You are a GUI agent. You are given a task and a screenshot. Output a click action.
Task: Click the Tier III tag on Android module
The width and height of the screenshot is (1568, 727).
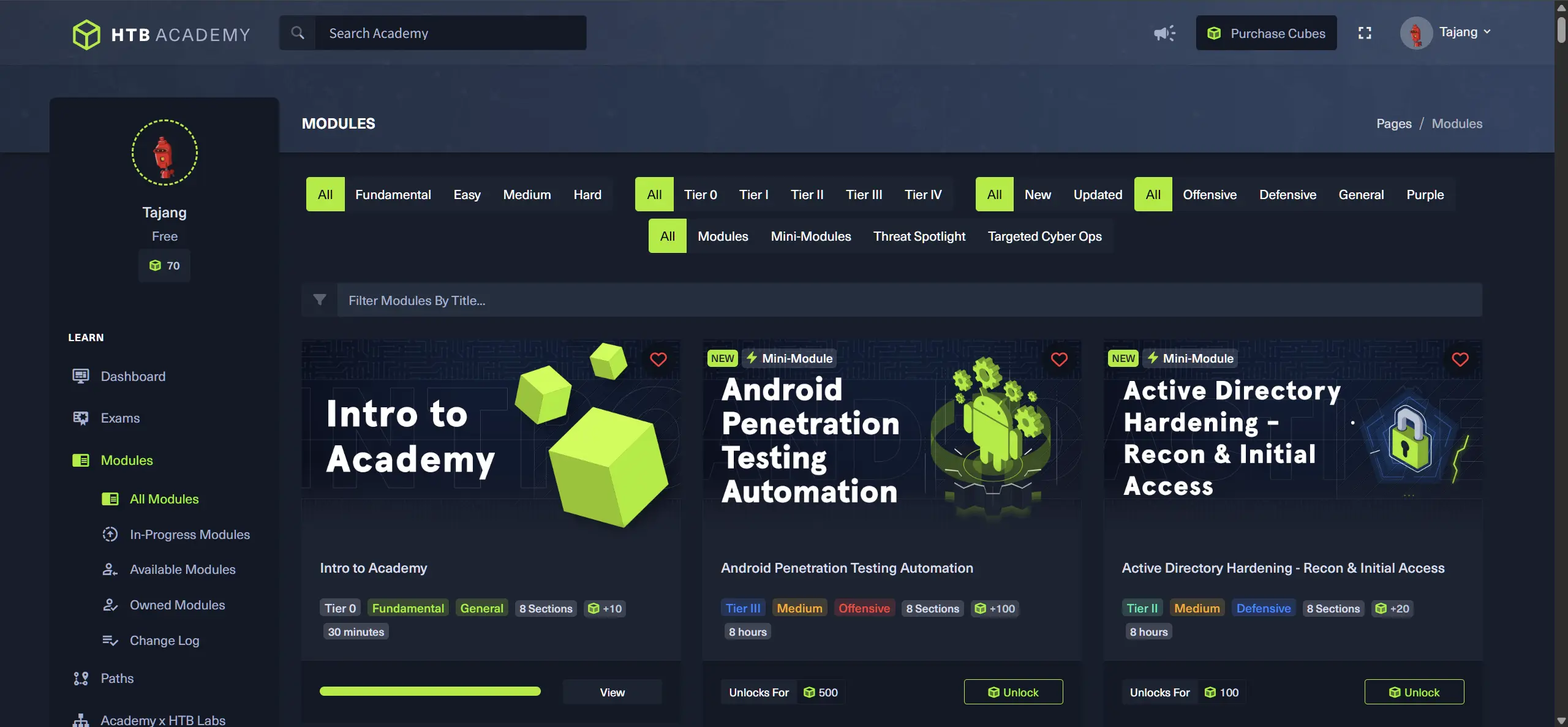click(743, 608)
